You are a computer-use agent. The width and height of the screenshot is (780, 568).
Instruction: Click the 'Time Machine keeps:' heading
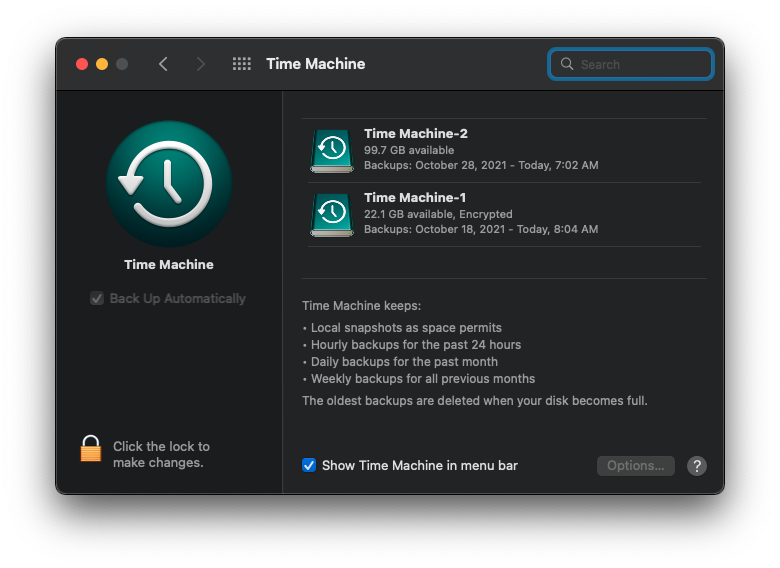tap(362, 305)
